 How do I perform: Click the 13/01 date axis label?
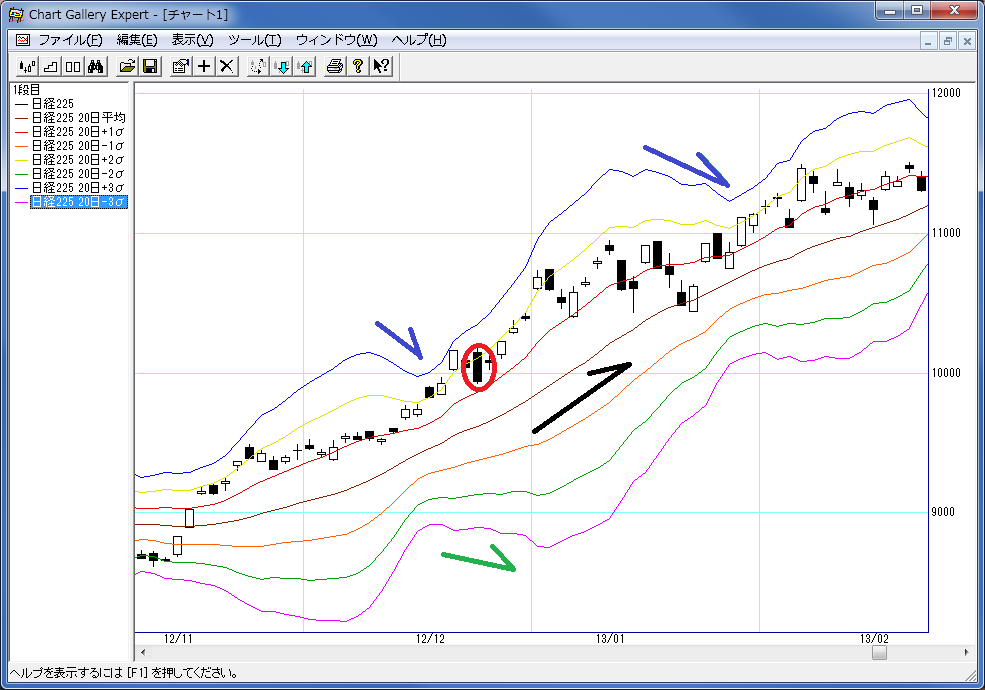[x=611, y=639]
